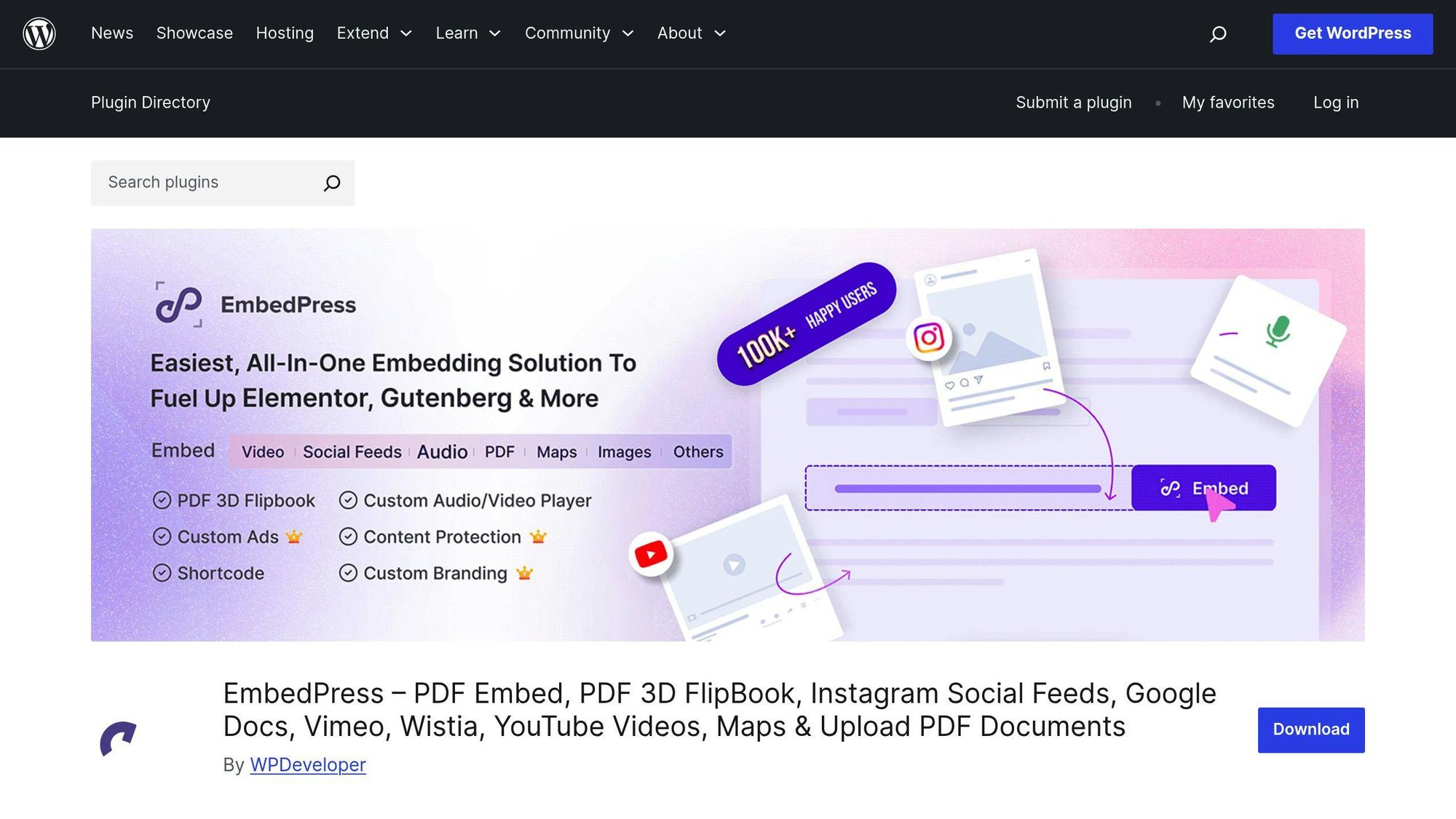The height and width of the screenshot is (819, 1456).
Task: Click the green microphone icon in banner
Action: pos(1278,331)
